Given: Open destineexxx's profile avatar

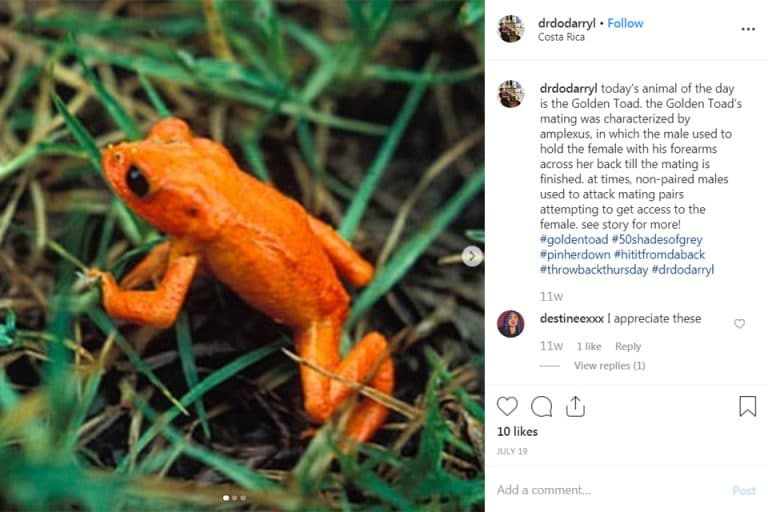Looking at the screenshot, I should (x=511, y=323).
